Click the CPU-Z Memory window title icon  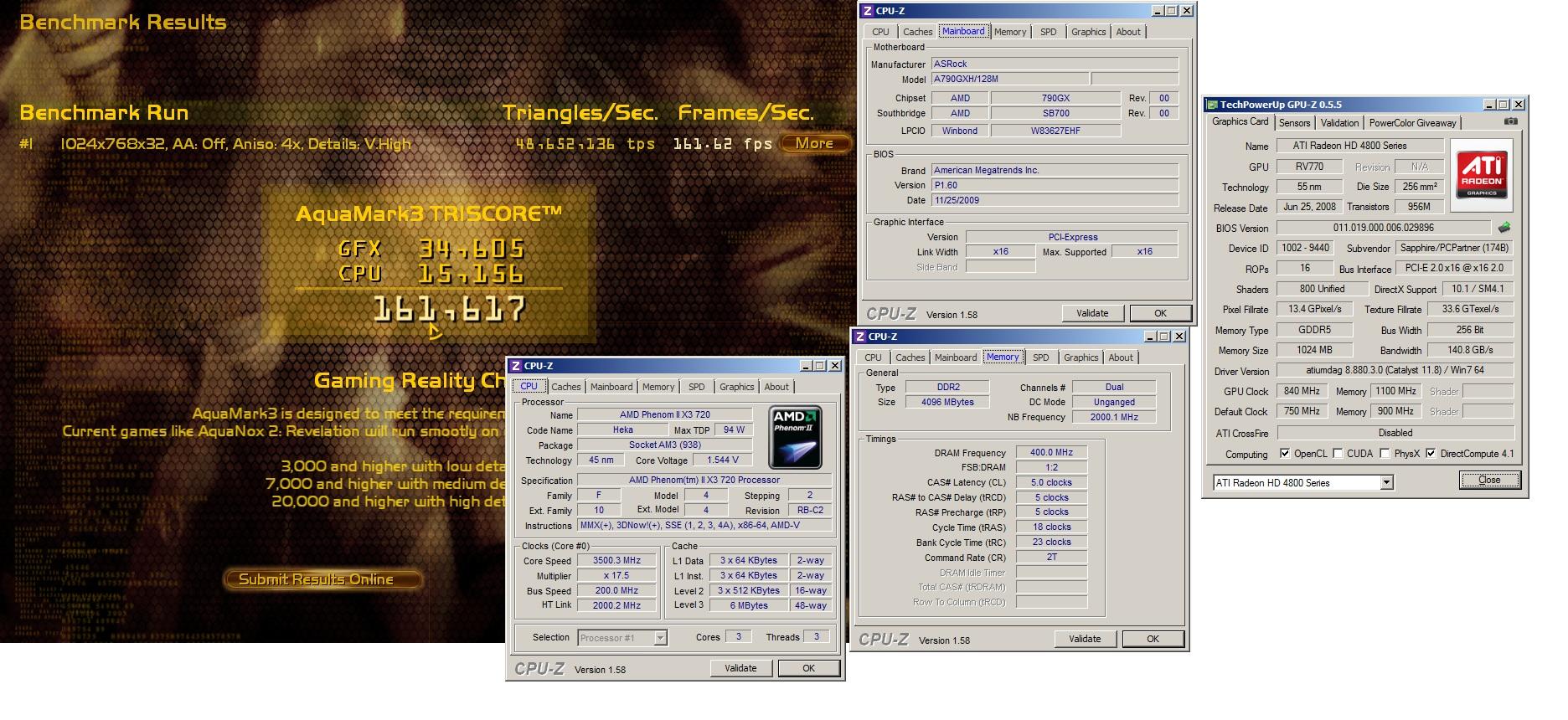pyautogui.click(x=860, y=337)
